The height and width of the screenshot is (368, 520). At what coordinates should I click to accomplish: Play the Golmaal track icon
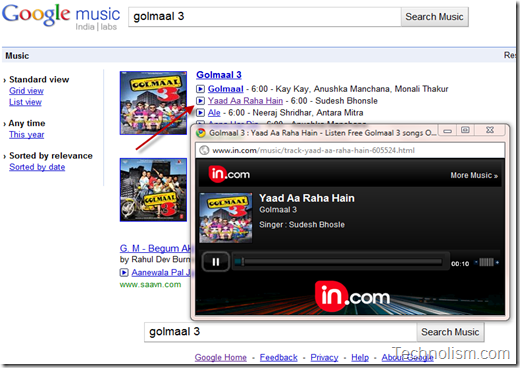click(x=200, y=89)
